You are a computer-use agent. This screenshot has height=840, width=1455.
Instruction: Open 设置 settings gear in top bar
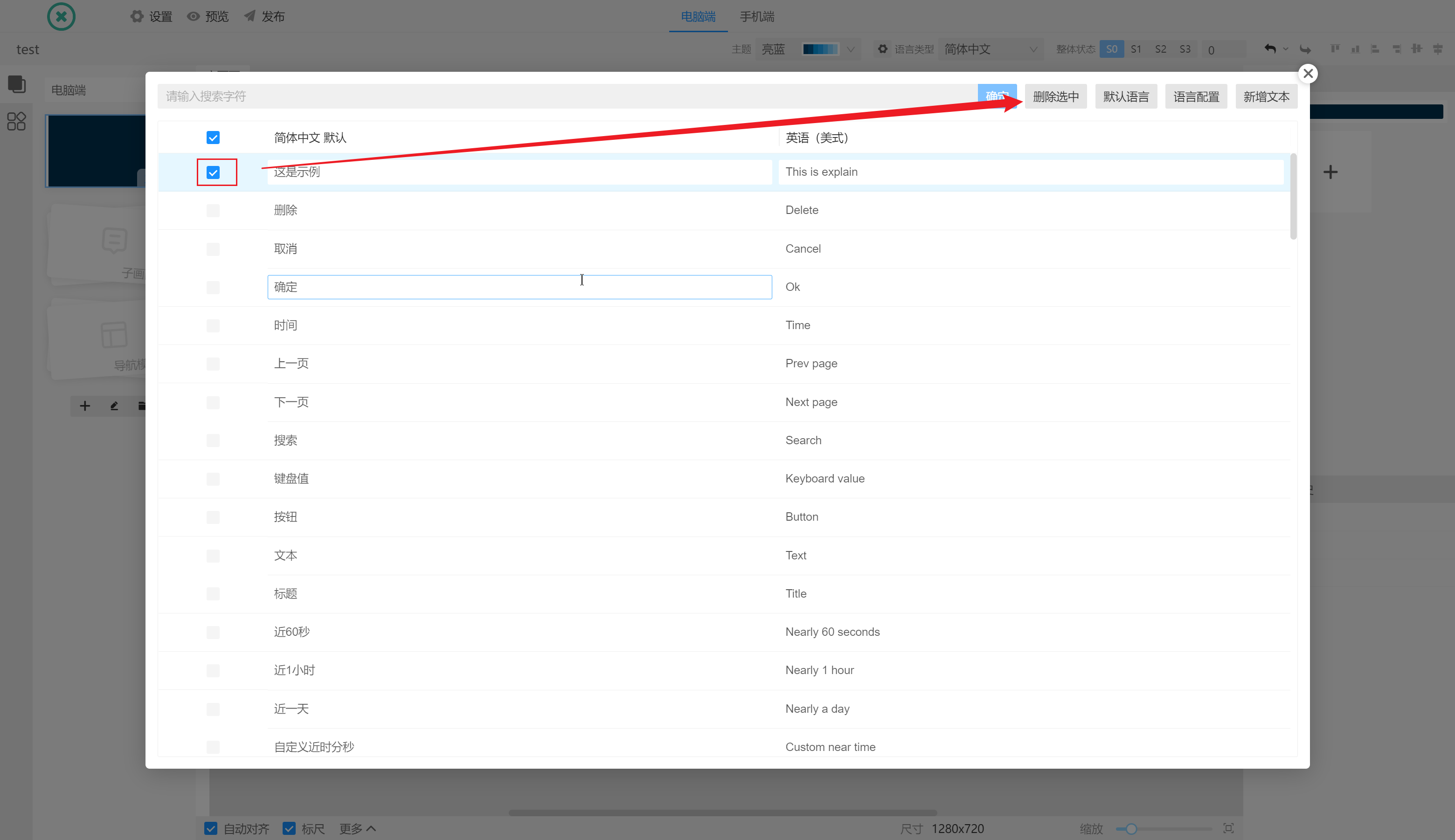[151, 16]
